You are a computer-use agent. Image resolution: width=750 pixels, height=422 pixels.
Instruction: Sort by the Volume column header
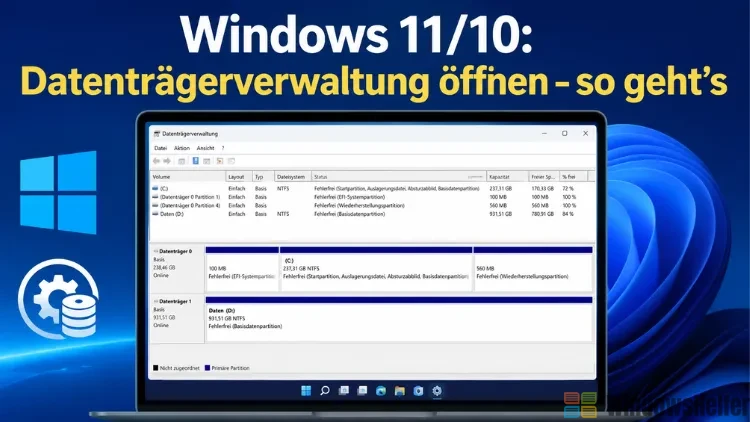point(188,177)
